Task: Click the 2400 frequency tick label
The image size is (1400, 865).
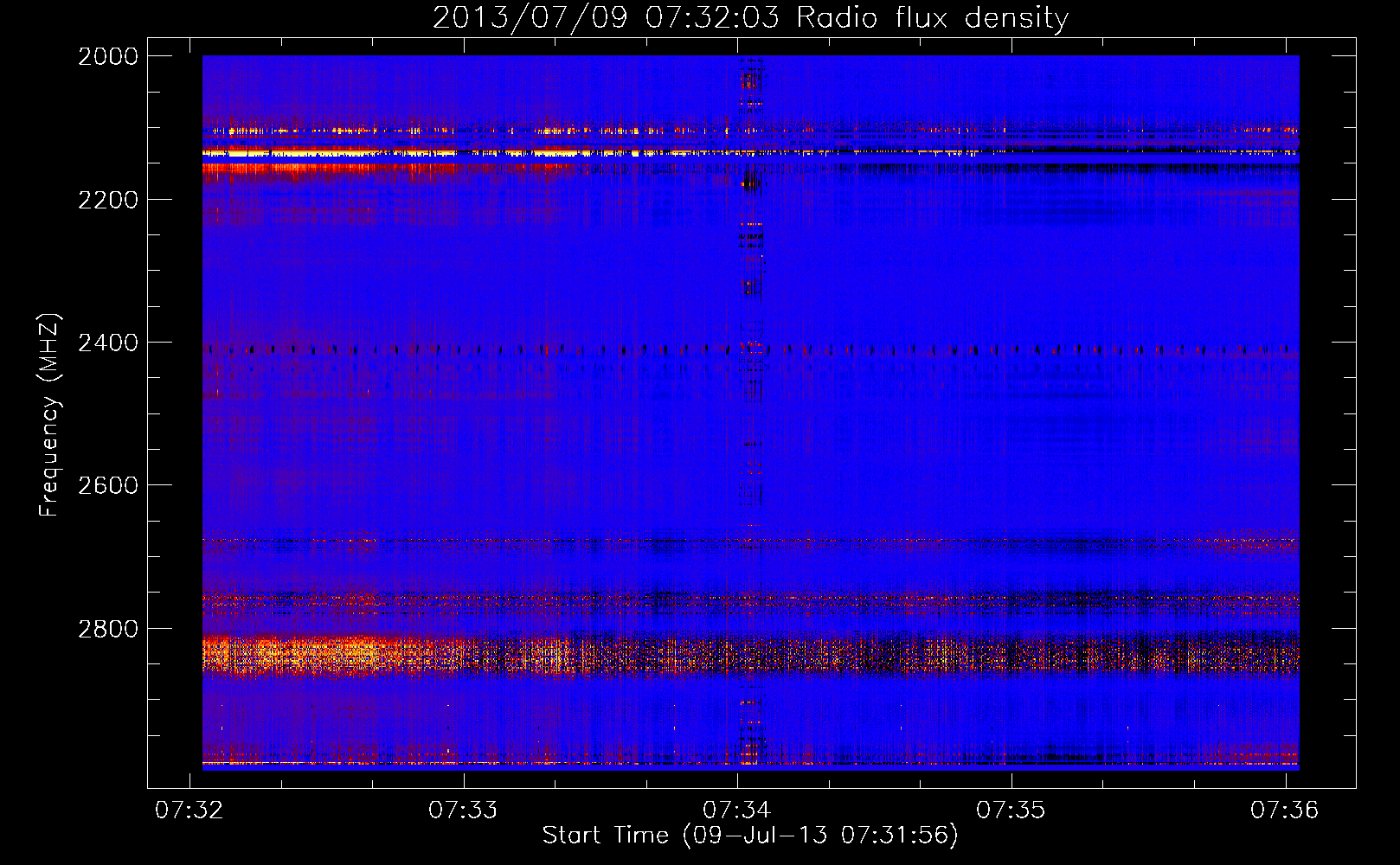Action: click(x=108, y=343)
